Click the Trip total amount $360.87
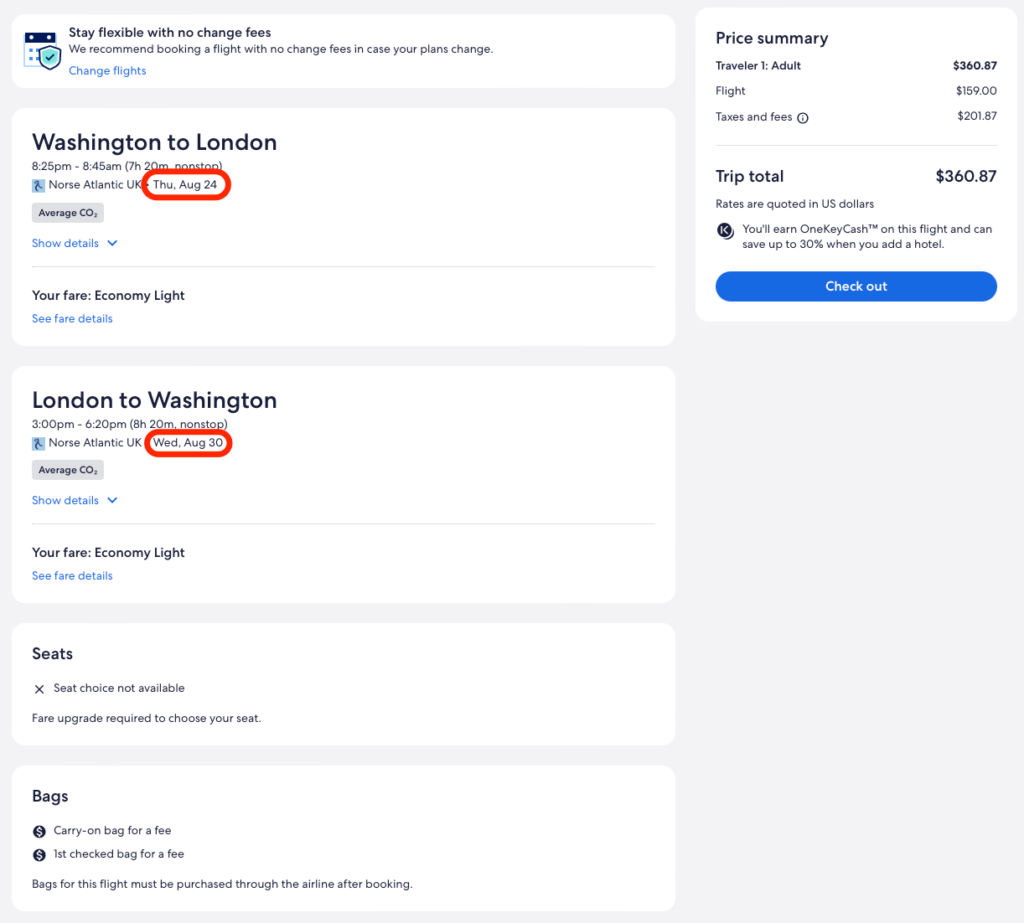Image resolution: width=1024 pixels, height=923 pixels. (x=965, y=177)
